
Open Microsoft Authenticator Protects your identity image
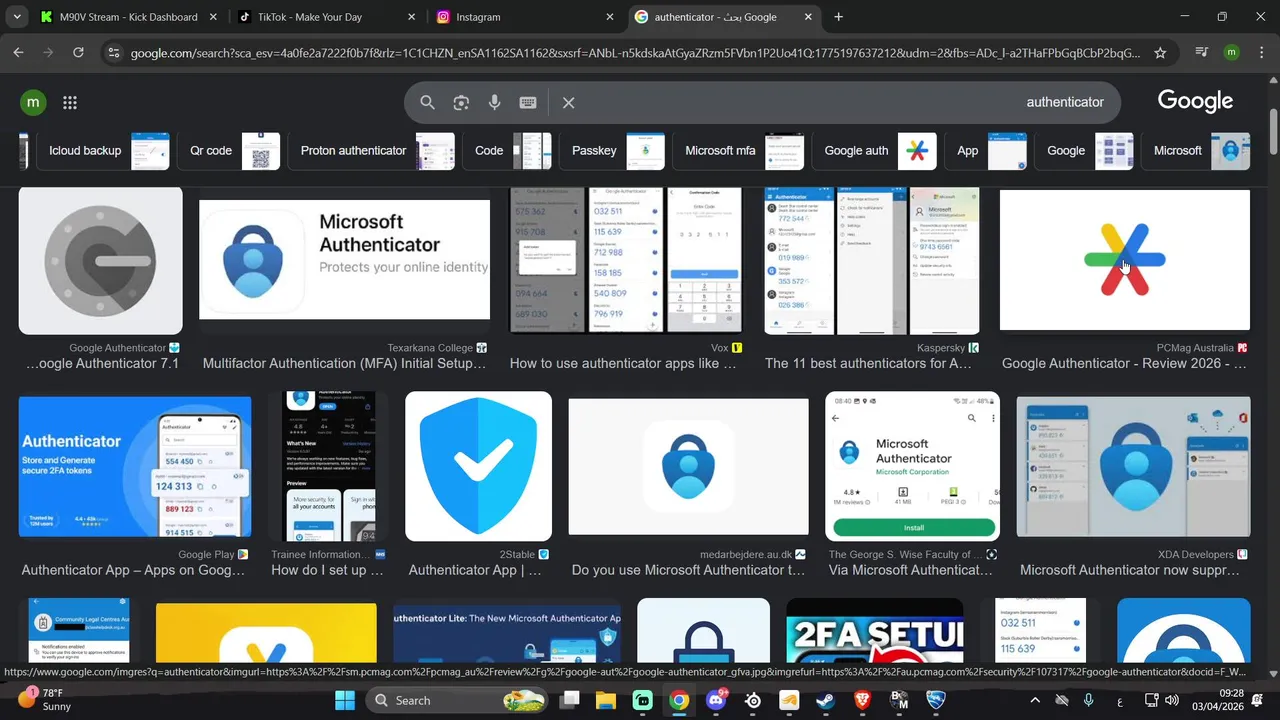(344, 260)
